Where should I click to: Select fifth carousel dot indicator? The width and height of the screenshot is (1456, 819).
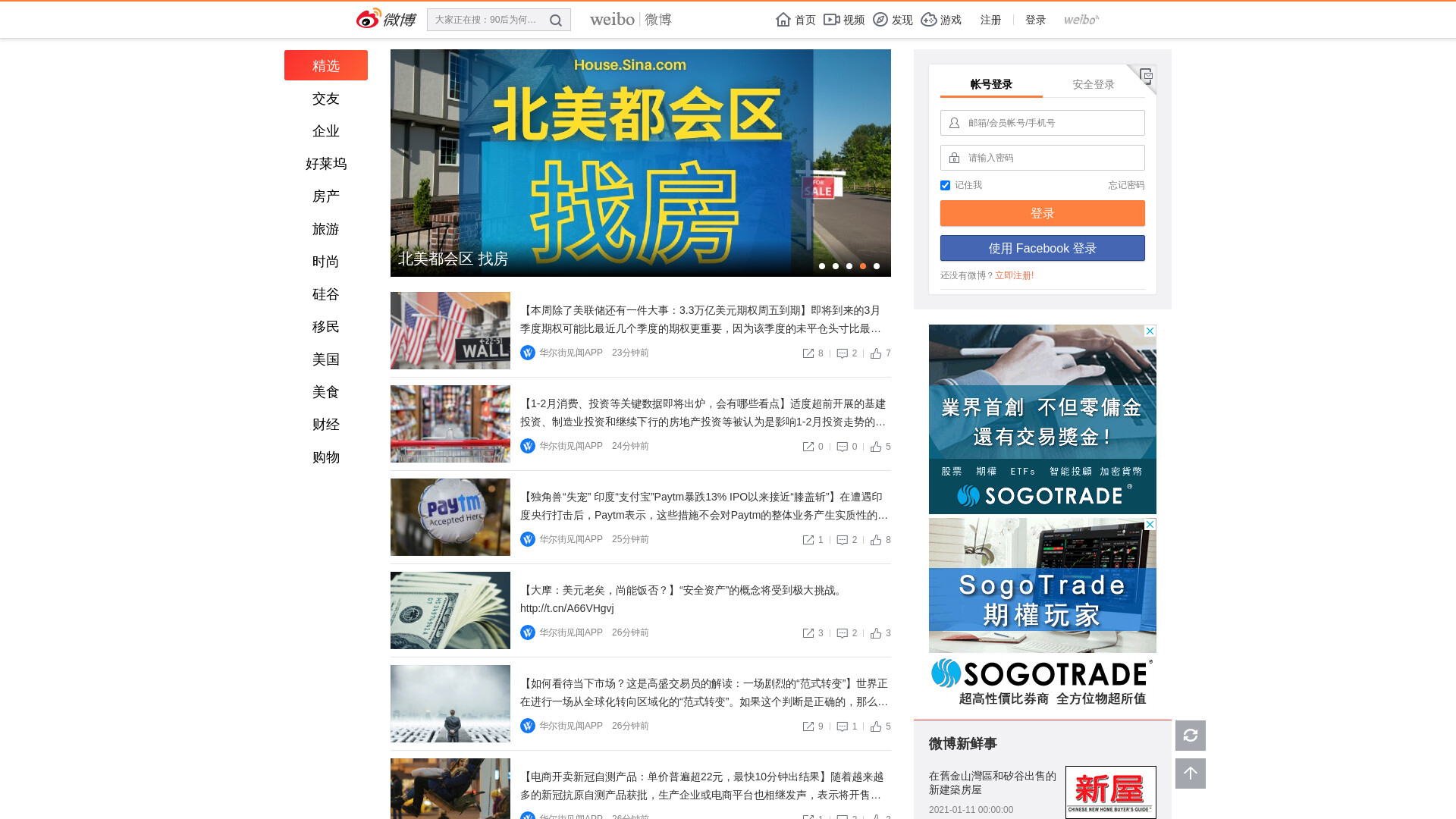877,266
